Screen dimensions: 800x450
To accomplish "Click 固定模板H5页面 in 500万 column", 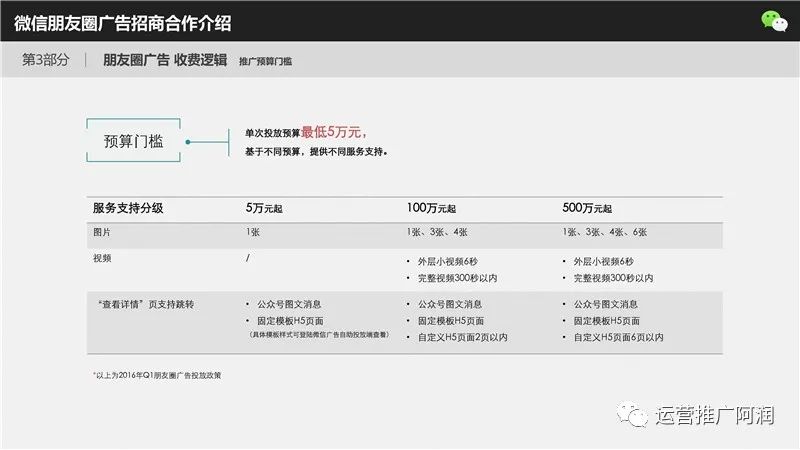I will pyautogui.click(x=606, y=321).
